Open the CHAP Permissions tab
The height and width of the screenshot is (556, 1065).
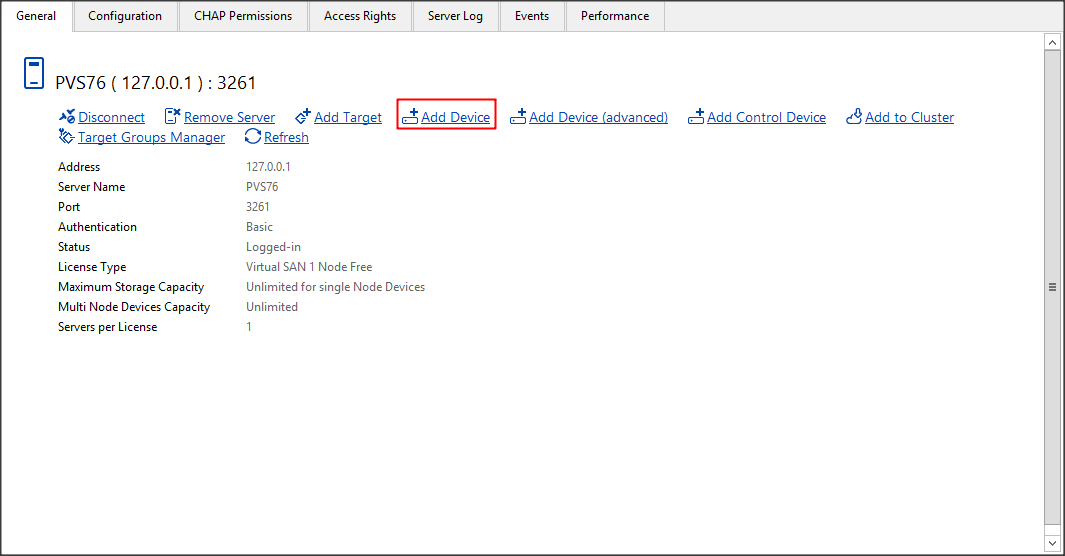243,16
